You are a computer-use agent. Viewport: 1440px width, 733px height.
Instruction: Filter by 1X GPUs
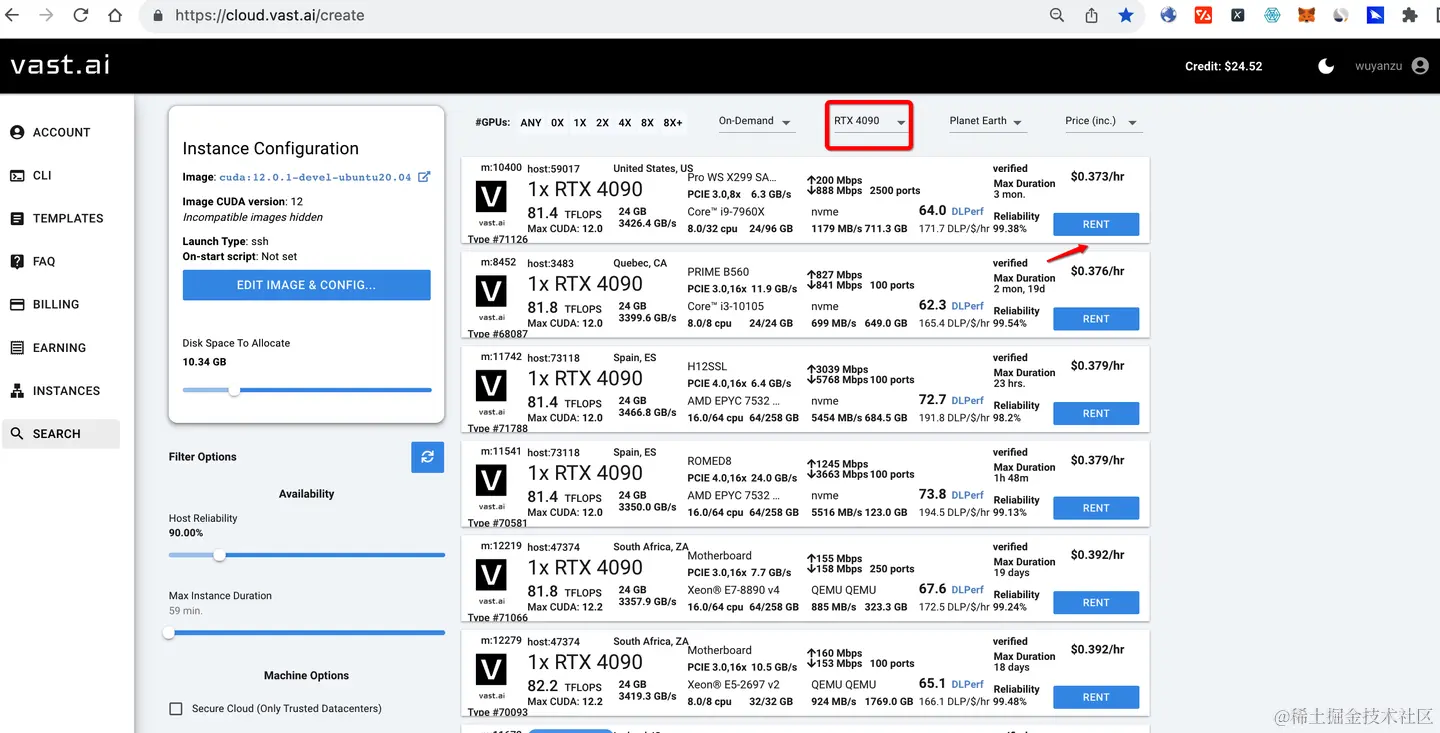[x=580, y=123]
